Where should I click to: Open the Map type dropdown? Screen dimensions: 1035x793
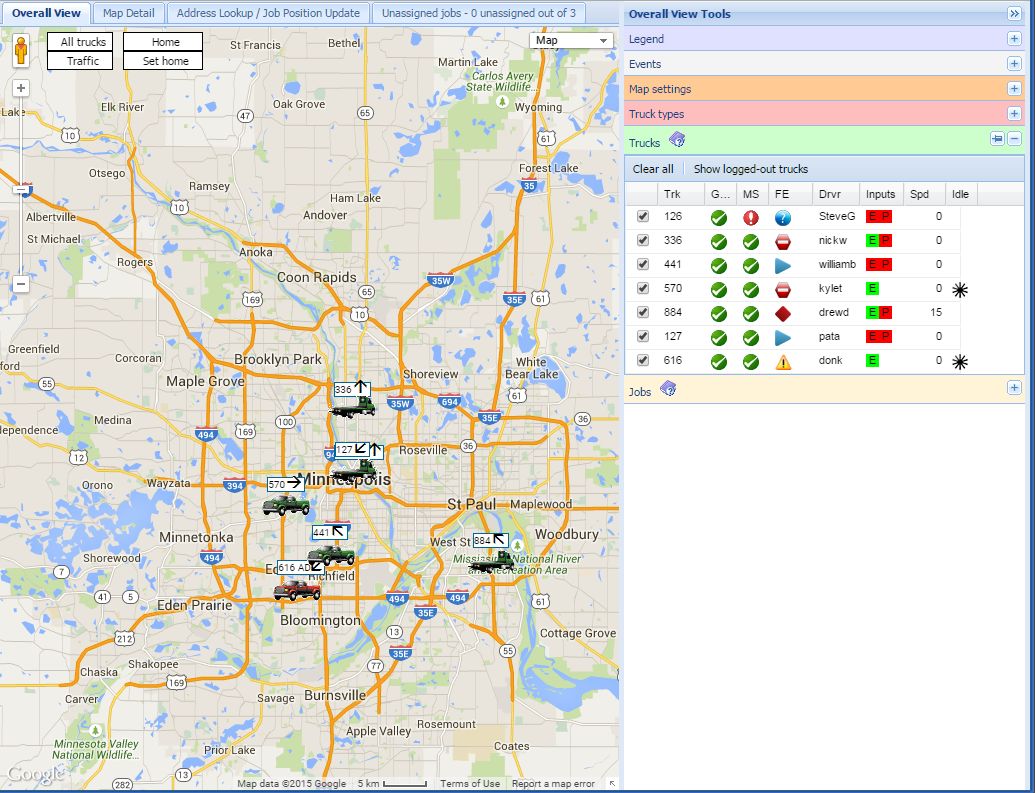pos(571,41)
